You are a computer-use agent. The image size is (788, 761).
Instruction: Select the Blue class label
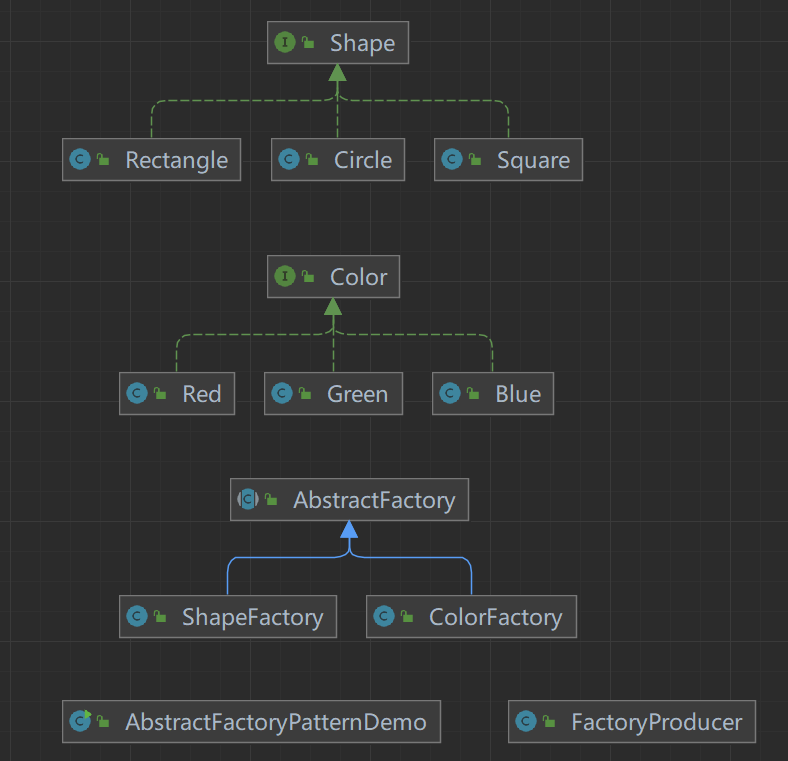click(x=518, y=394)
